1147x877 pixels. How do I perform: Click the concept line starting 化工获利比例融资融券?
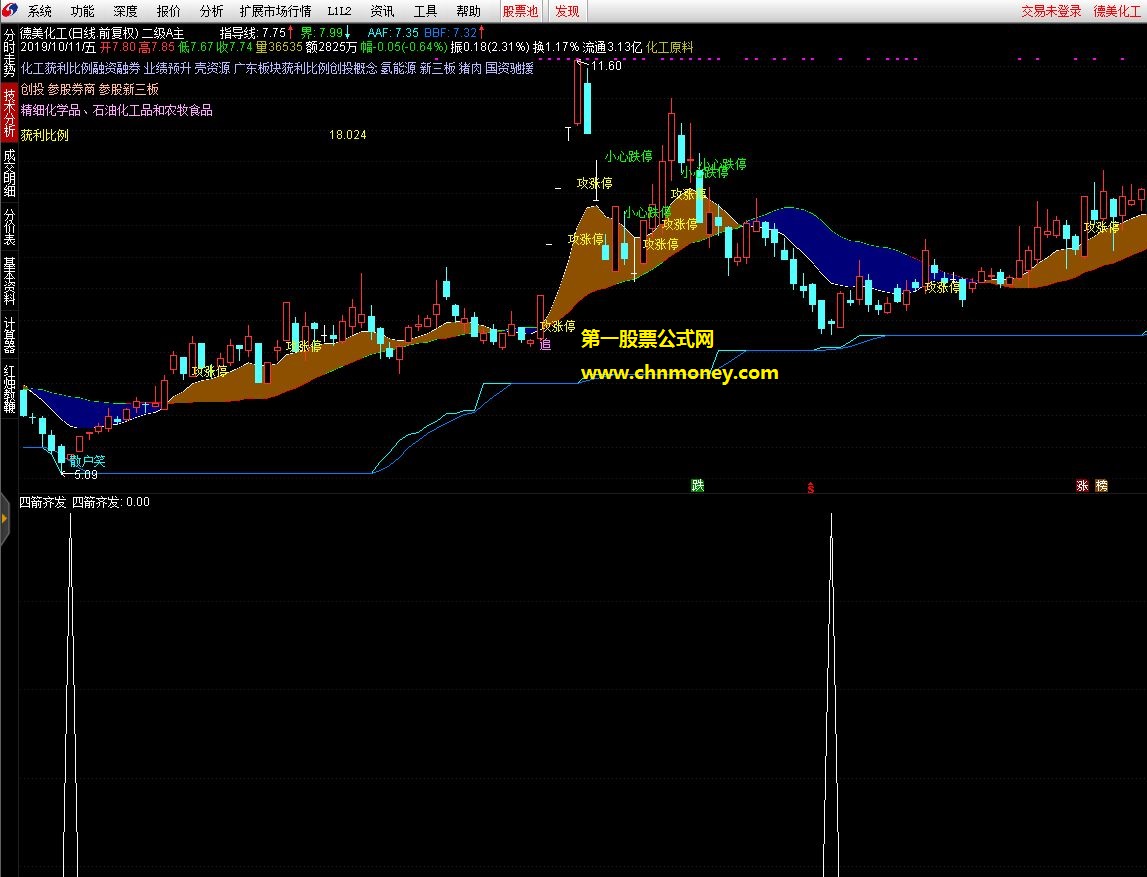click(277, 69)
